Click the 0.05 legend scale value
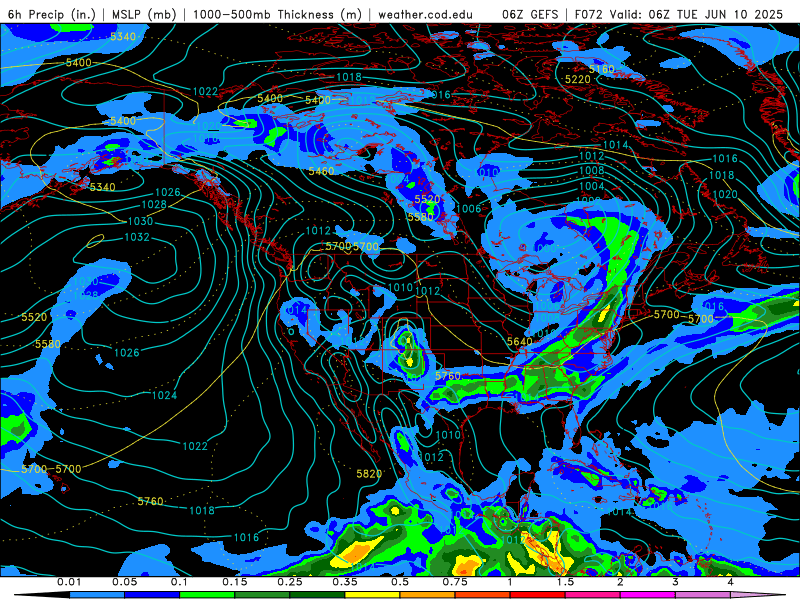 (124, 582)
